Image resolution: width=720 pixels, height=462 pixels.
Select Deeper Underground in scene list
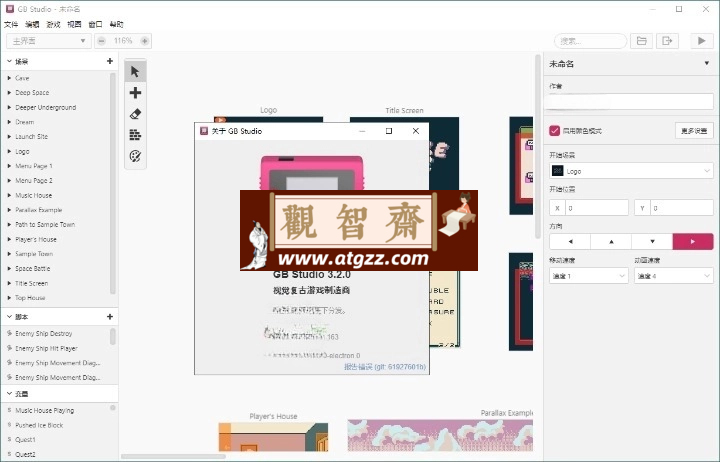pyautogui.click(x=46, y=107)
